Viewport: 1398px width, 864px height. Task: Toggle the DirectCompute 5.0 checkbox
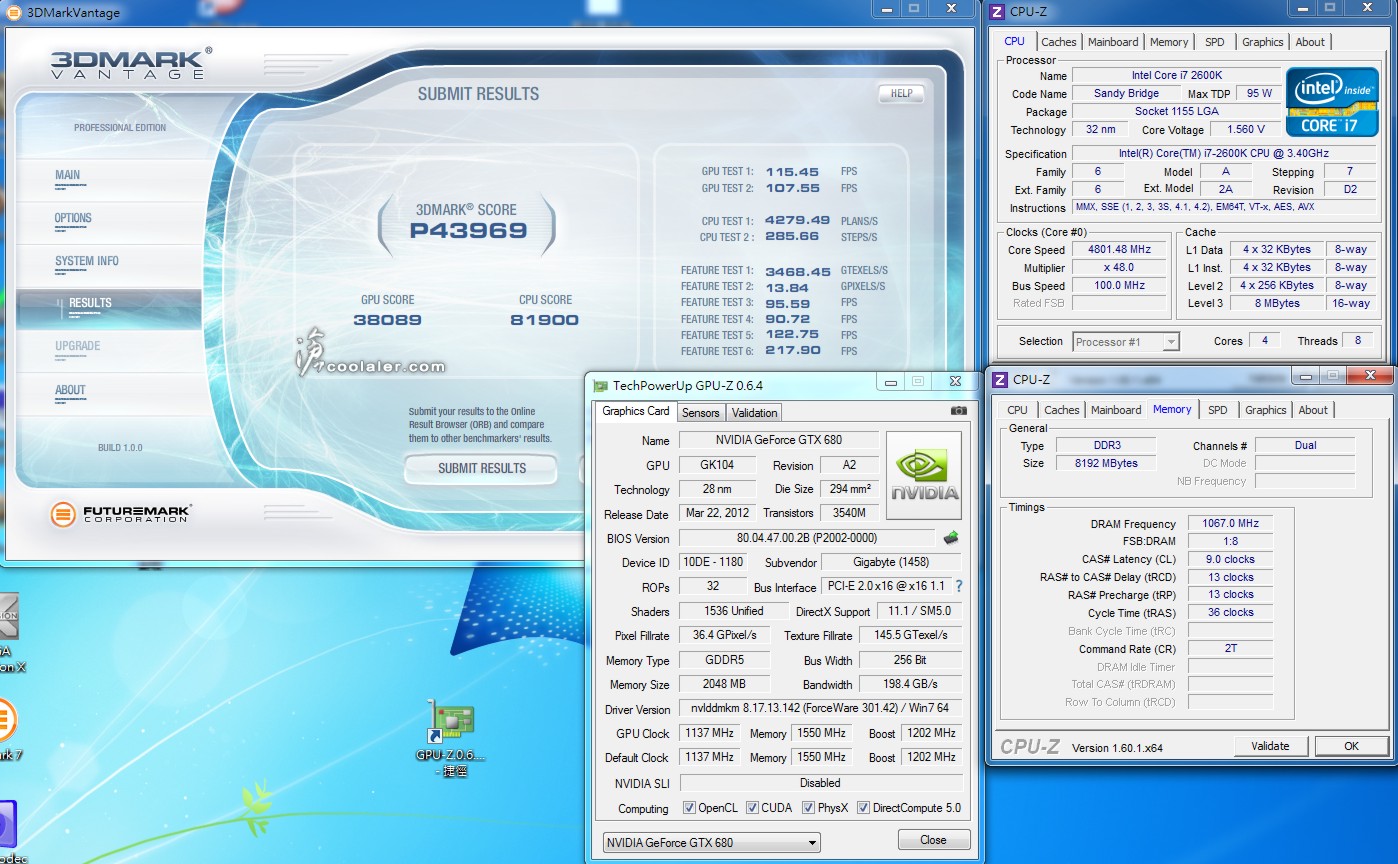pyautogui.click(x=863, y=808)
